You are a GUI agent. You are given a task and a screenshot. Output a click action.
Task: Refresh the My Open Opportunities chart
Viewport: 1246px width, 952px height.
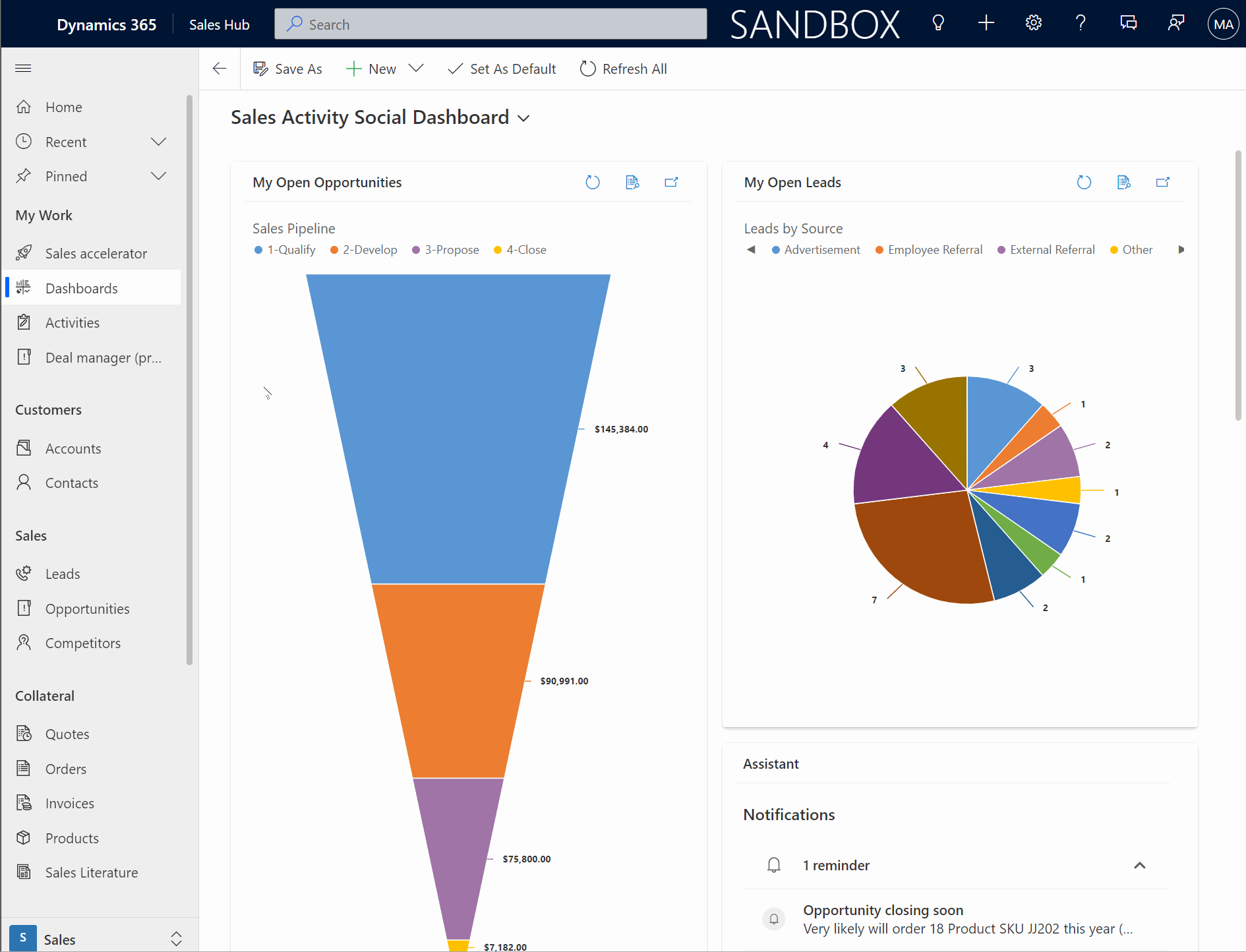[592, 182]
